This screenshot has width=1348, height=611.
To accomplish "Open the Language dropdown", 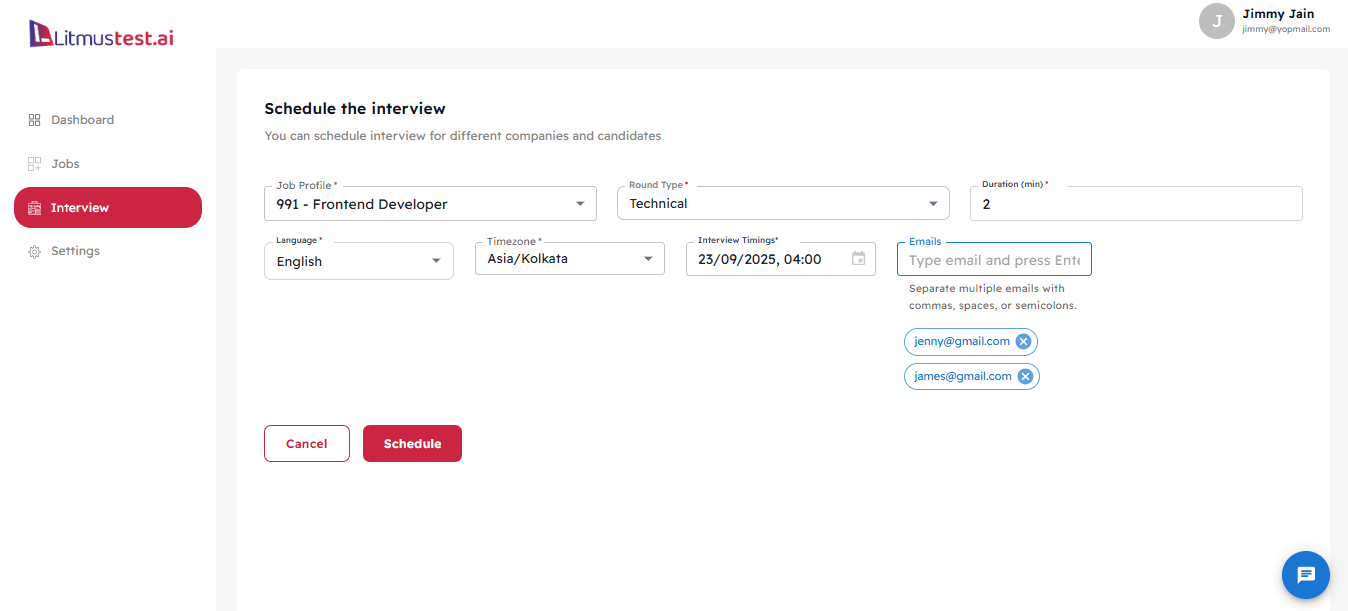I will pos(438,261).
